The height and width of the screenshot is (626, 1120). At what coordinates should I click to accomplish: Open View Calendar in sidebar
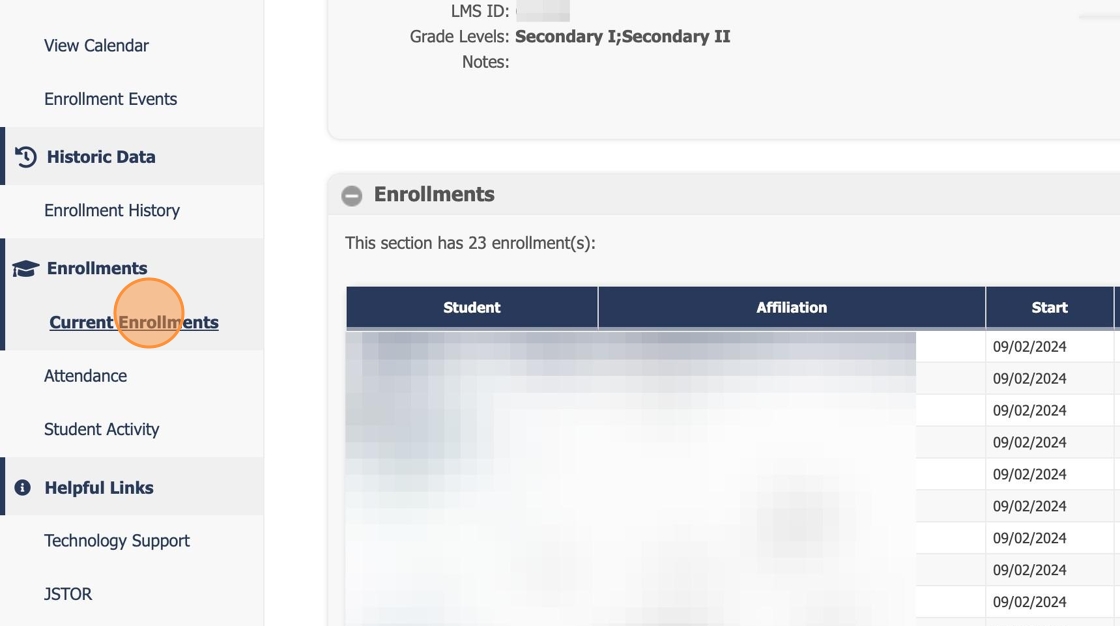96,46
